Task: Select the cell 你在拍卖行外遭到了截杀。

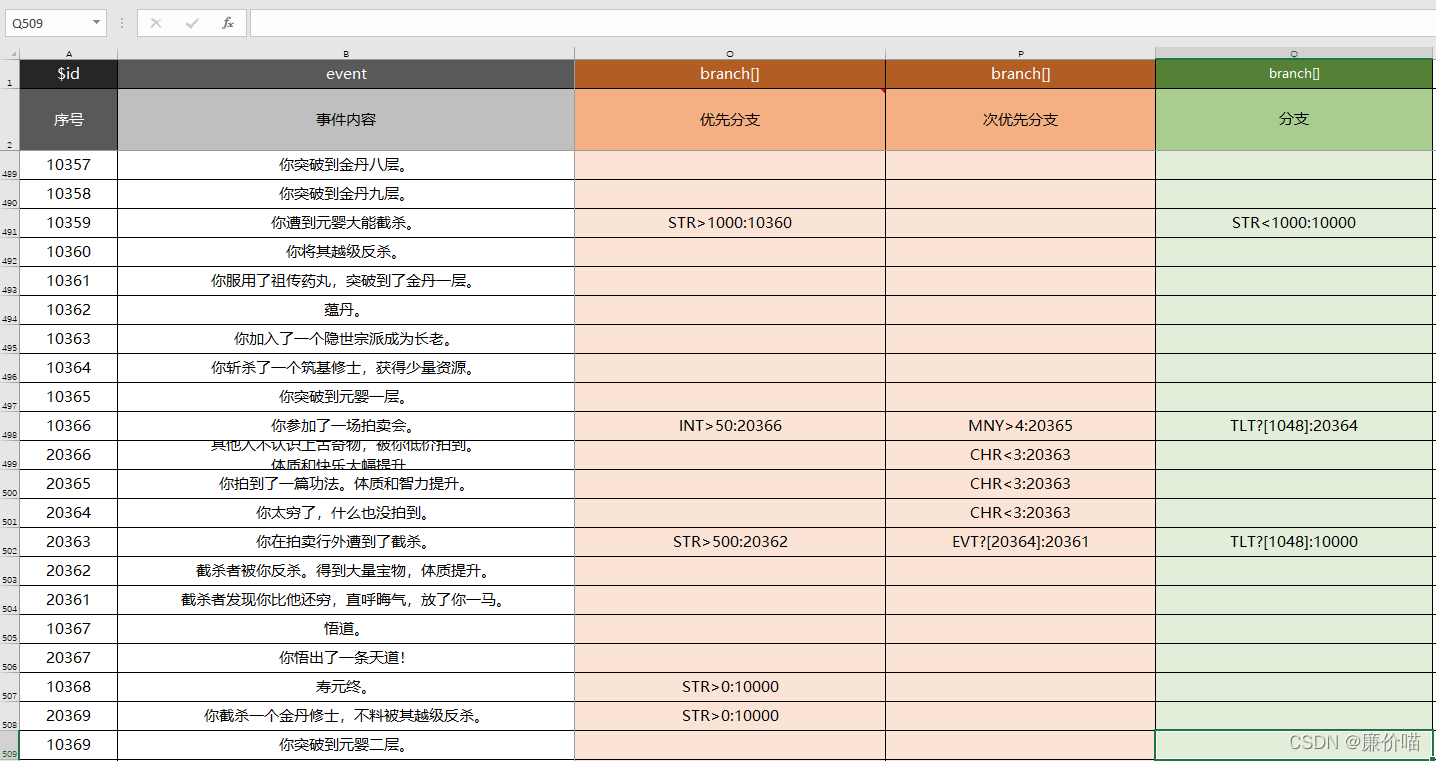Action: tap(346, 542)
